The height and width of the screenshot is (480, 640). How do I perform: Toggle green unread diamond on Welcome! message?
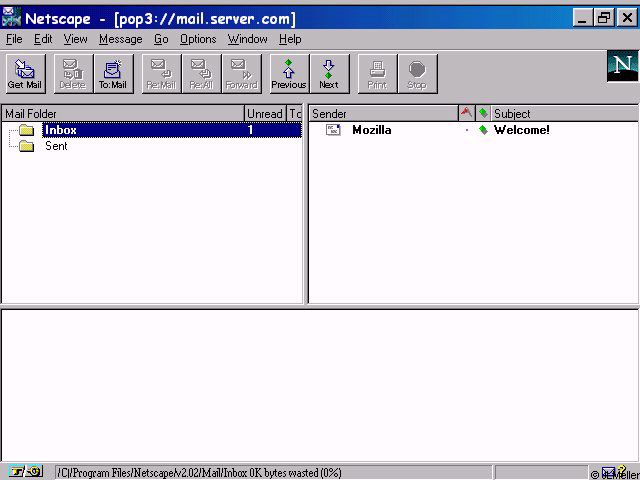coord(483,130)
